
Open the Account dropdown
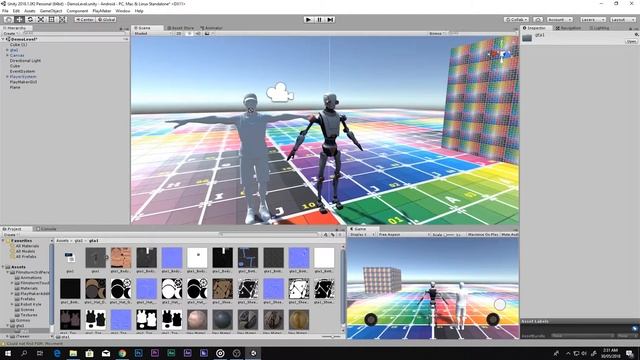point(559,19)
